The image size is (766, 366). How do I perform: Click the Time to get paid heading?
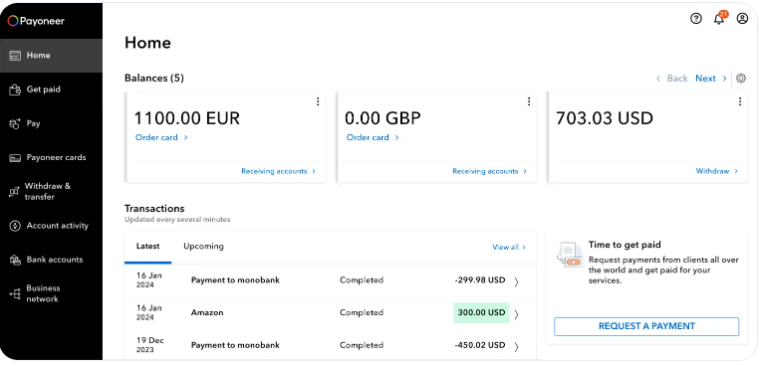pos(624,245)
